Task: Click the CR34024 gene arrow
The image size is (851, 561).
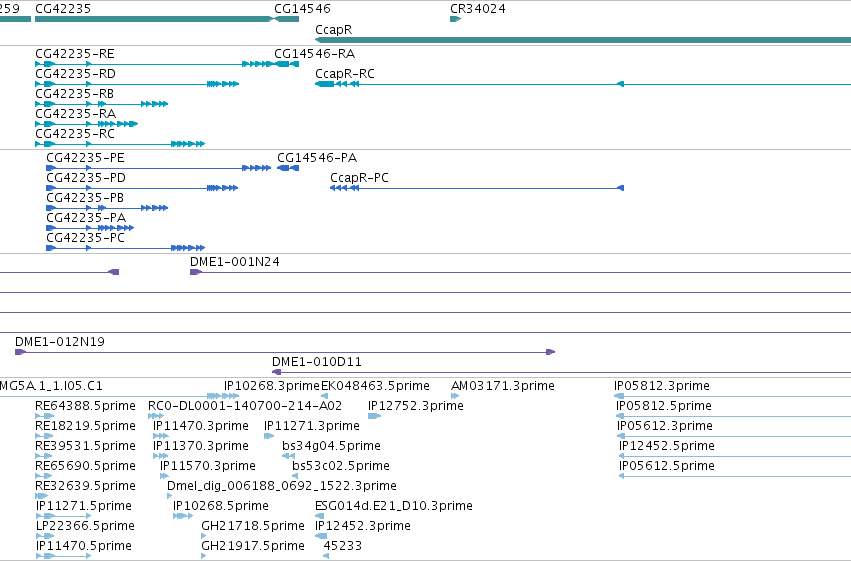Action: pyautogui.click(x=455, y=19)
